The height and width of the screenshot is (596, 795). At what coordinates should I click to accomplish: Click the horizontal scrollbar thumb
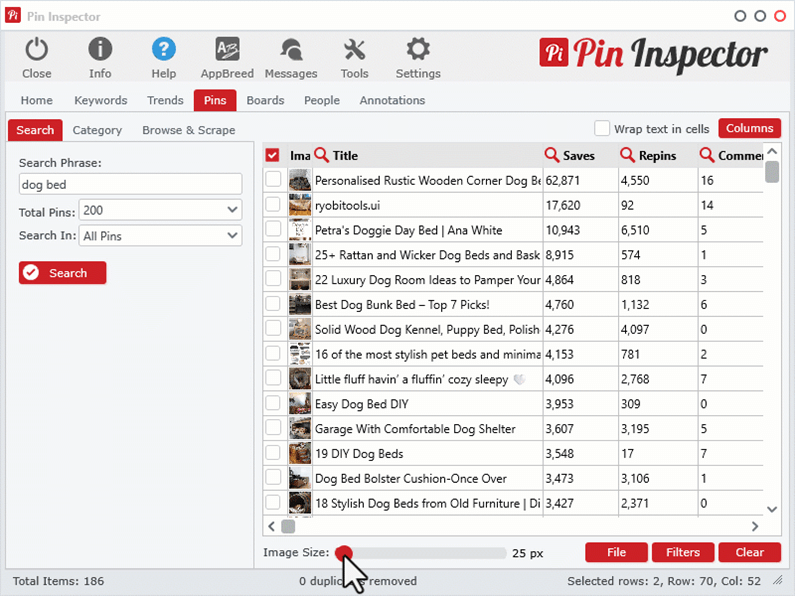click(x=288, y=526)
